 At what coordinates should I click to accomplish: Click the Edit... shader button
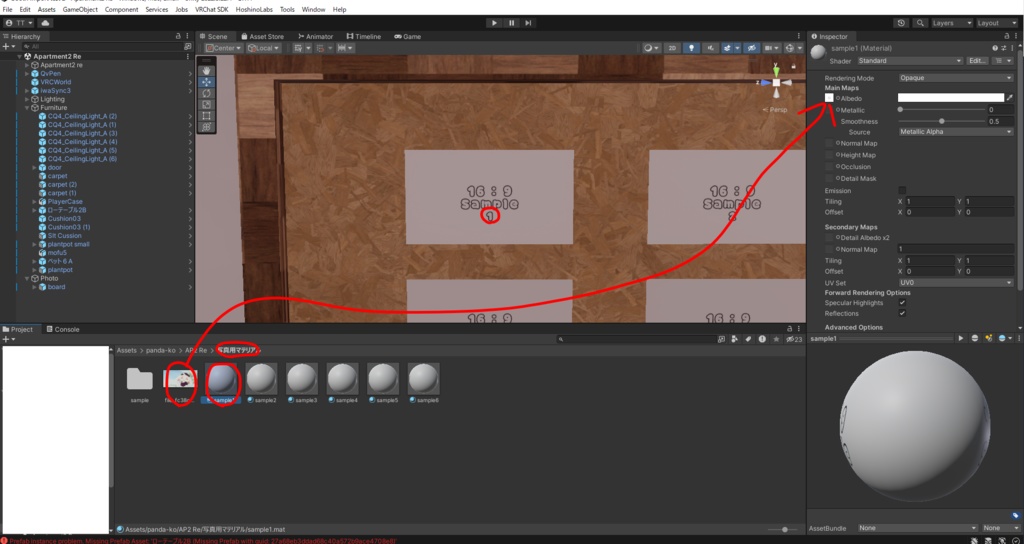click(977, 61)
